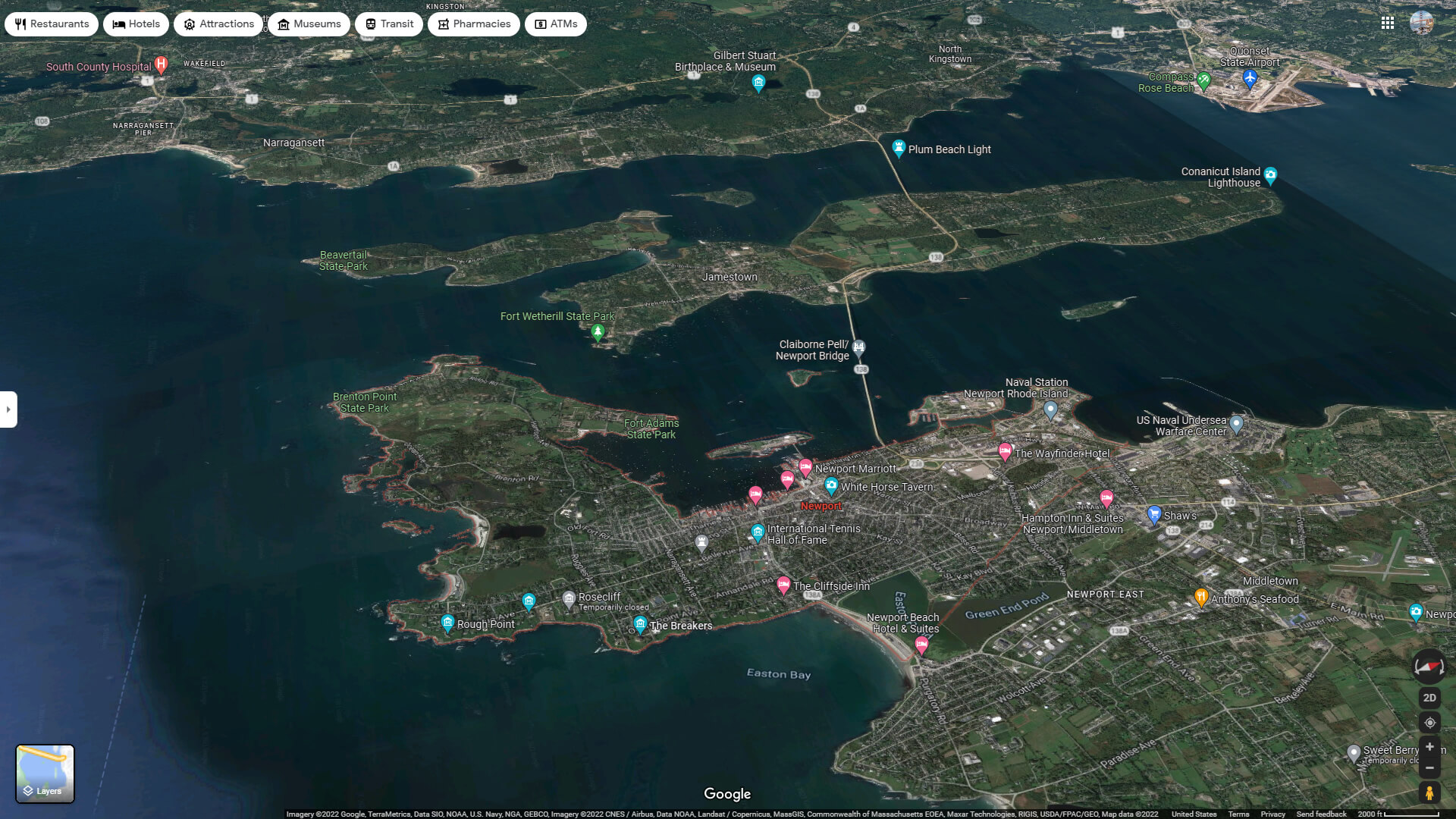Open the ATMs category chip
This screenshot has width=1456, height=819.
tap(554, 24)
